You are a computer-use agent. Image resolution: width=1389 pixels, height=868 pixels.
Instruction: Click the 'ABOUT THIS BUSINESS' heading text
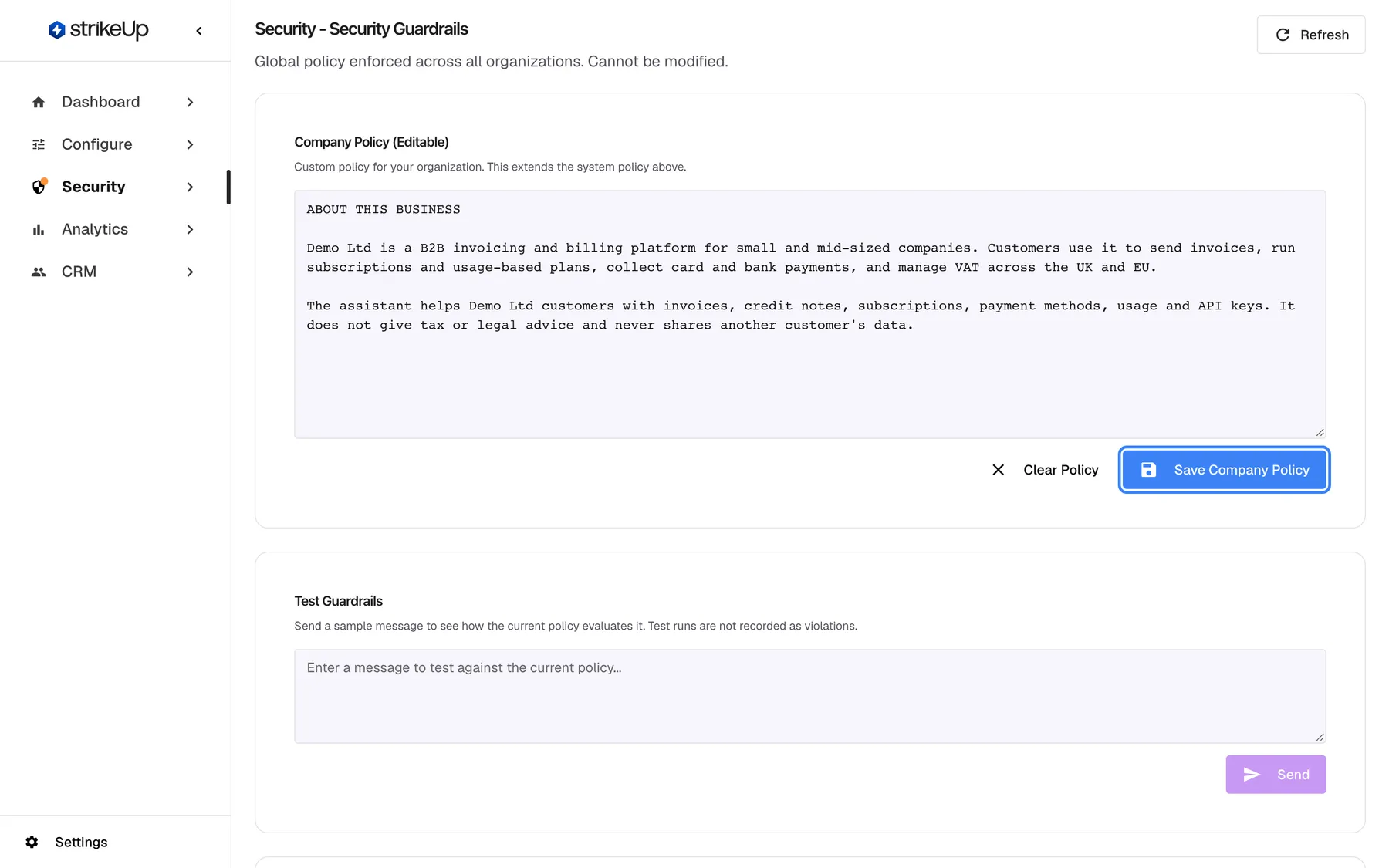pos(384,209)
